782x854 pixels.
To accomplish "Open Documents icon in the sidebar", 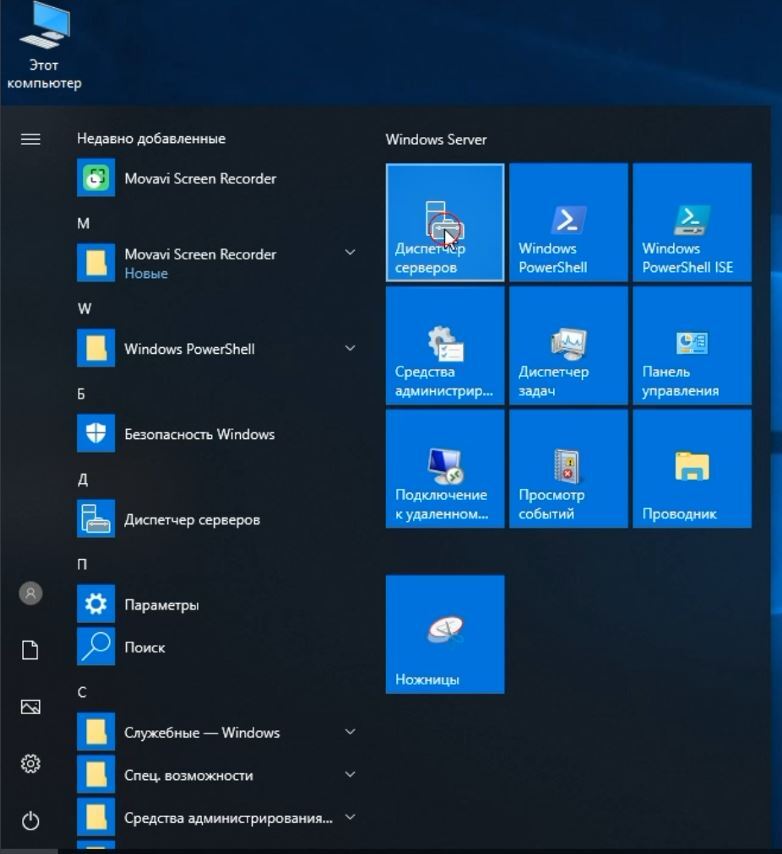I will 30,650.
